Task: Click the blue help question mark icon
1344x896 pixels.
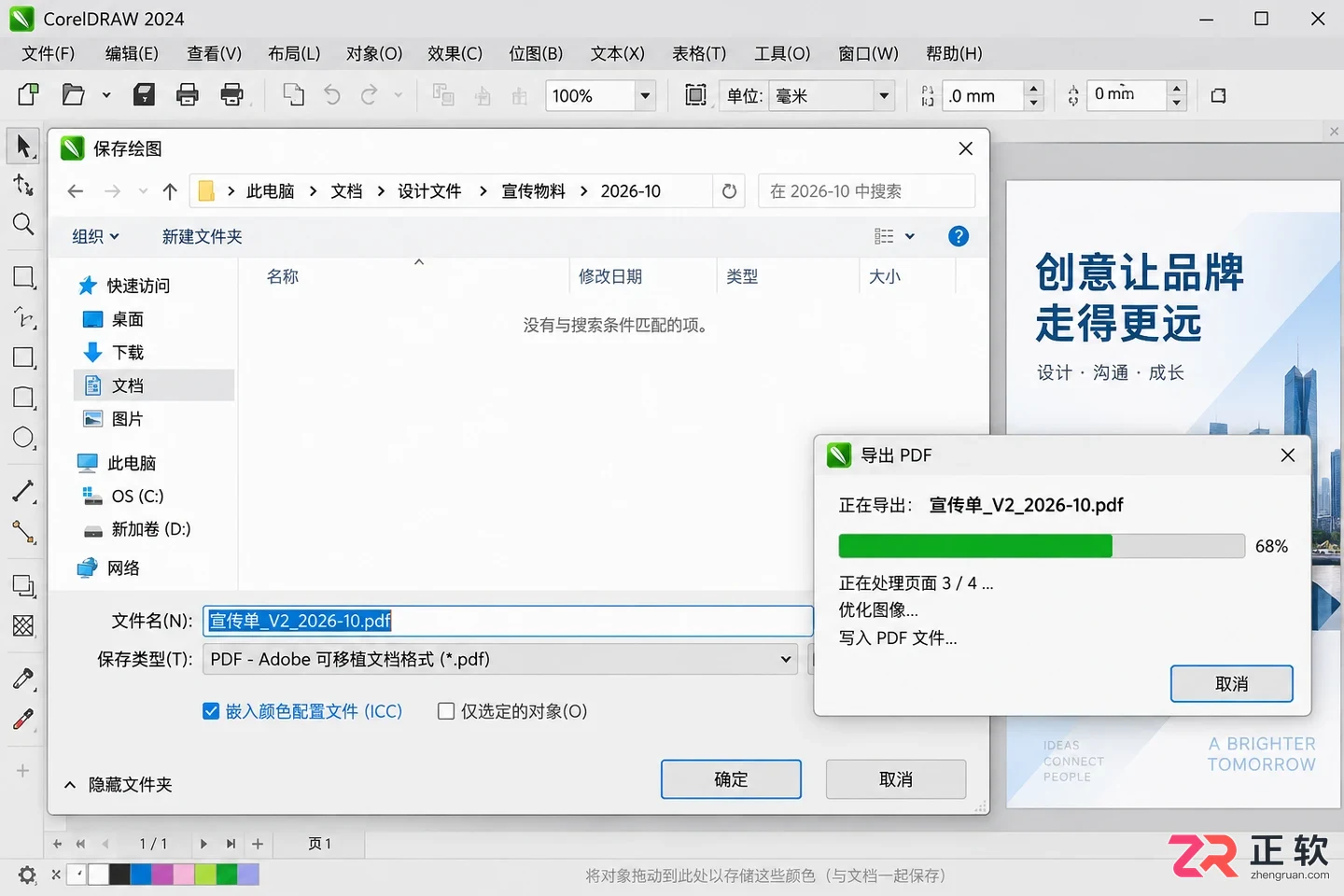Action: click(958, 236)
